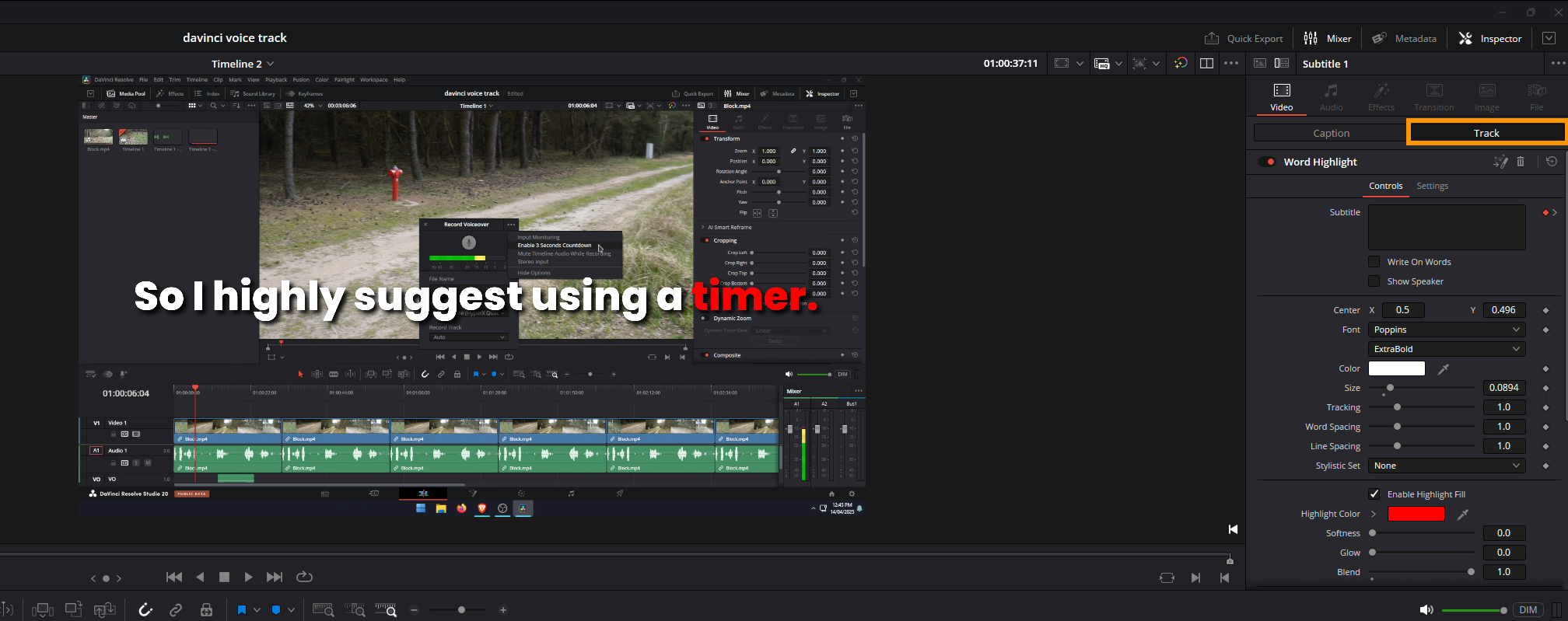Reset Word Highlight with the reset icon
This screenshot has height=621, width=1568.
click(x=1552, y=162)
